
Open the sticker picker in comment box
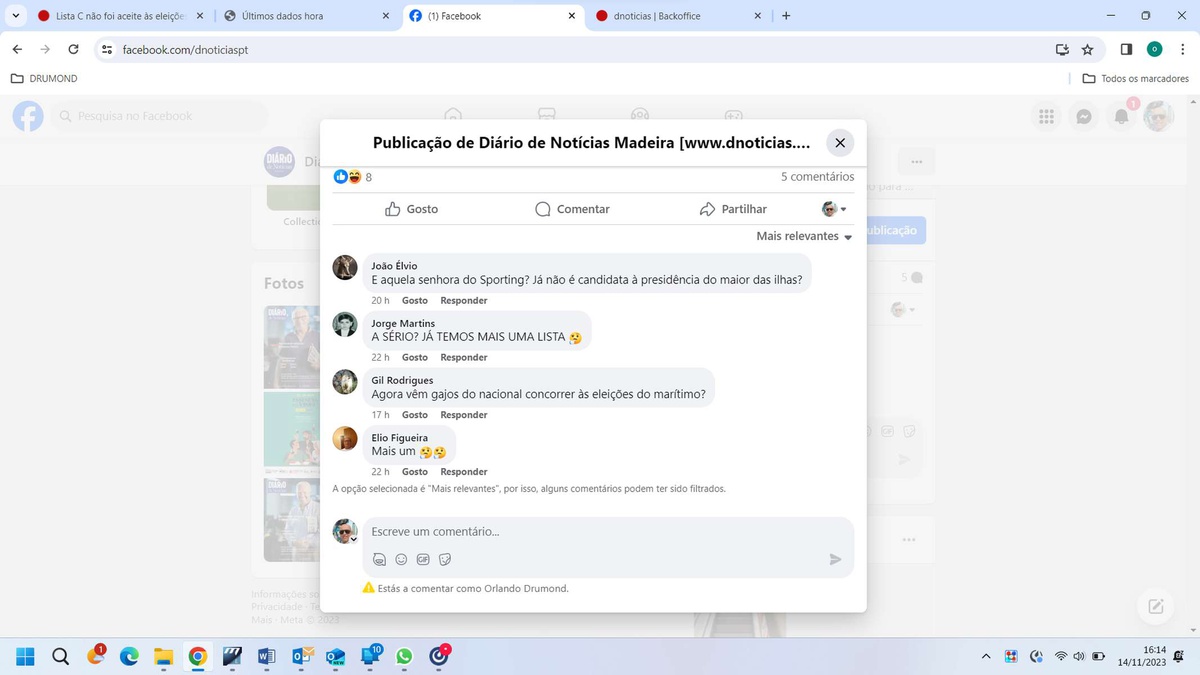(x=445, y=560)
